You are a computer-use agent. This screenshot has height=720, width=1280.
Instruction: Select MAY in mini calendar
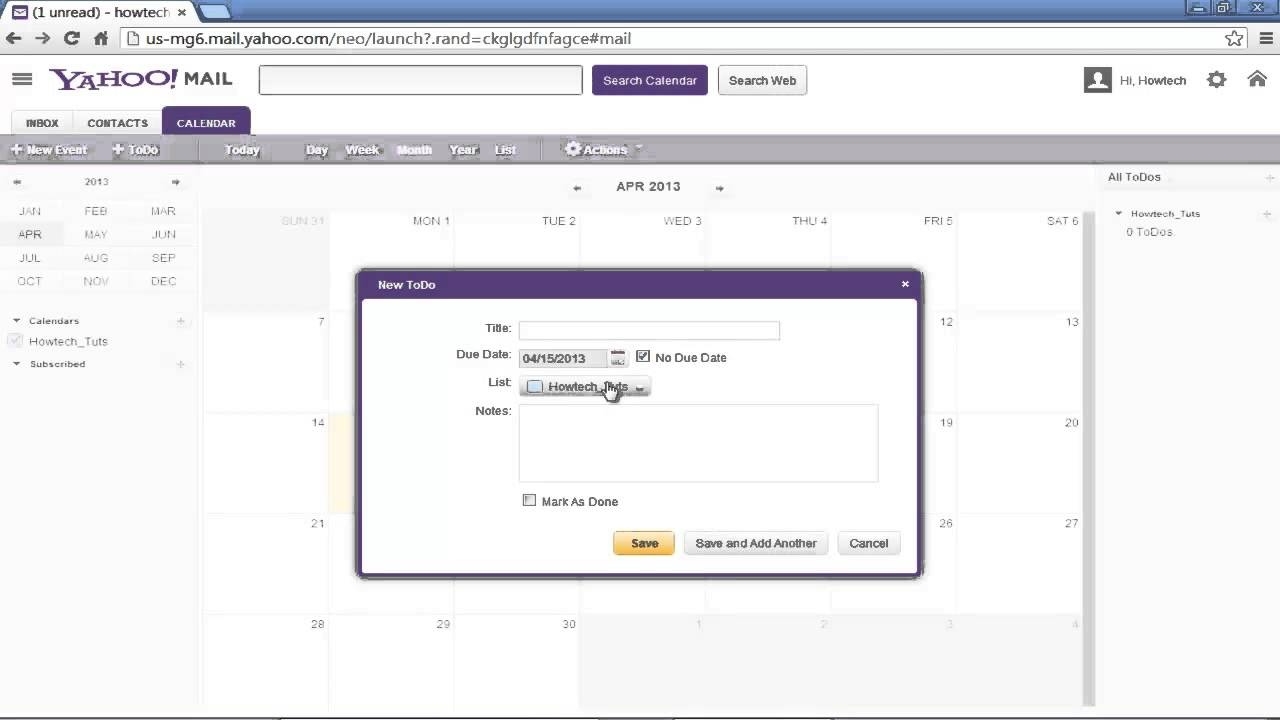click(96, 234)
